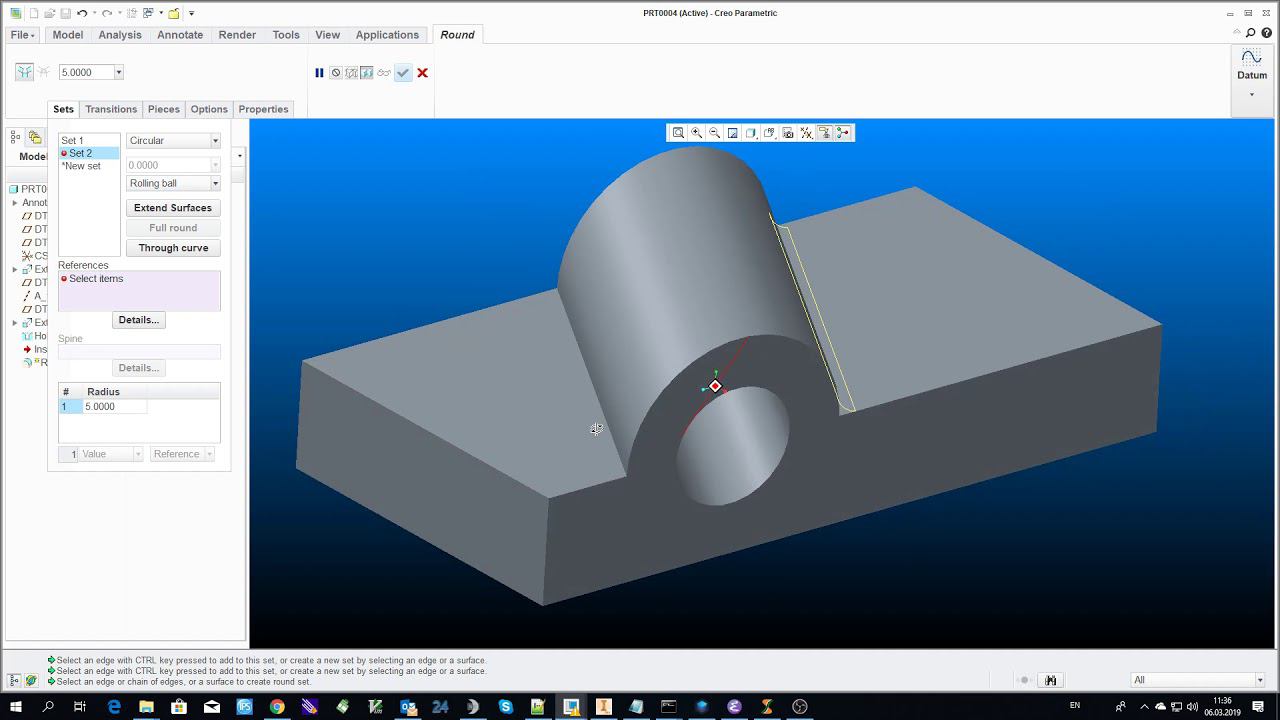
Task: Open Google Chrome from the taskbar
Action: tap(277, 707)
